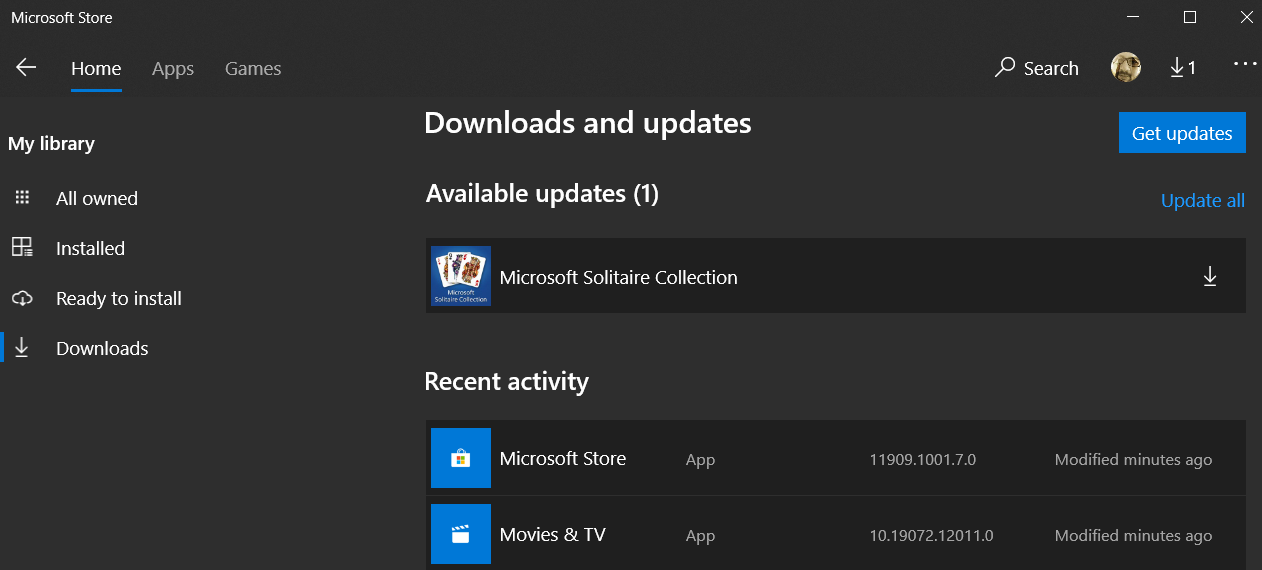The image size is (1262, 570).
Task: Click the App label beside Microsoft Store
Action: coord(700,460)
